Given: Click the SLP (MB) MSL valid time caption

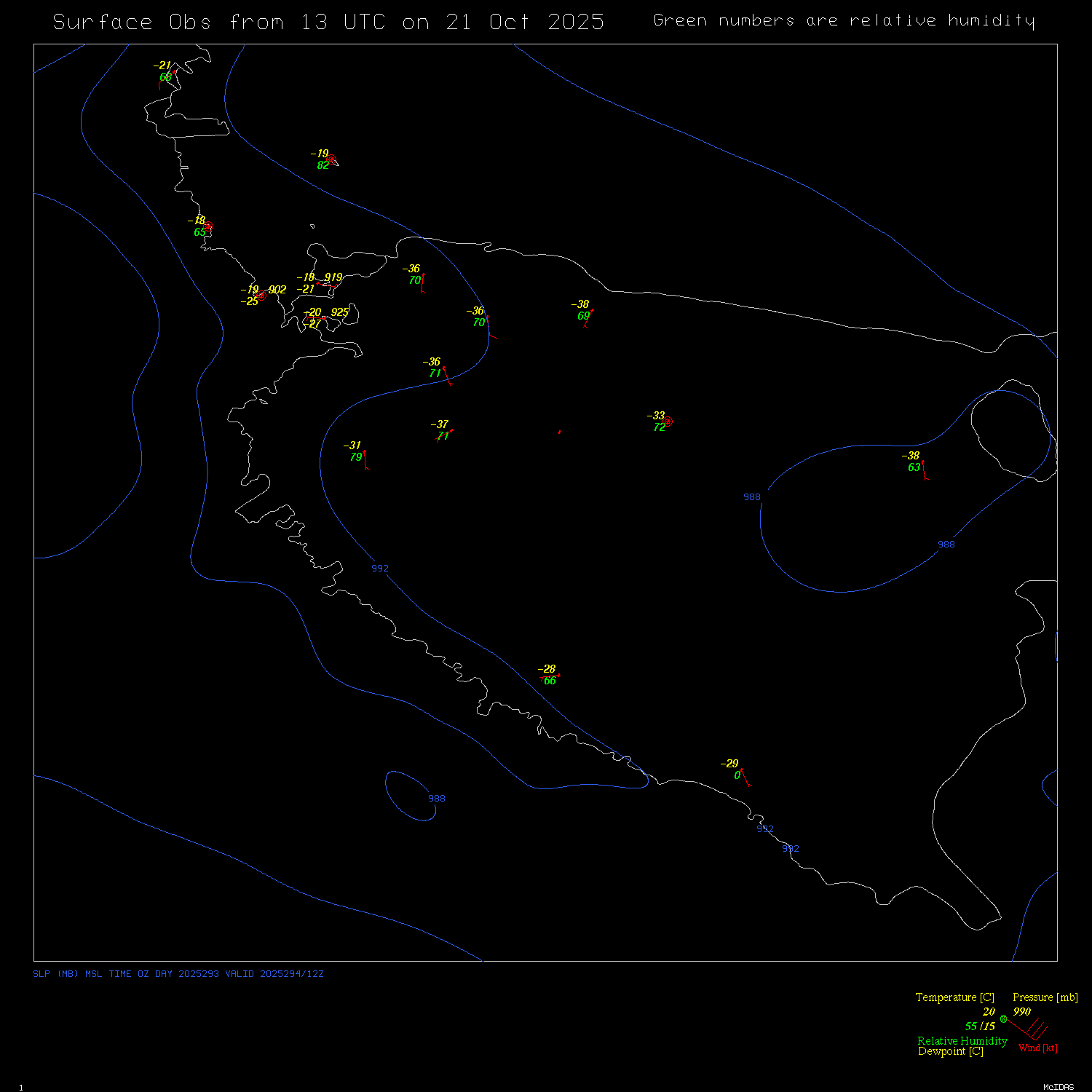Looking at the screenshot, I should [x=178, y=974].
